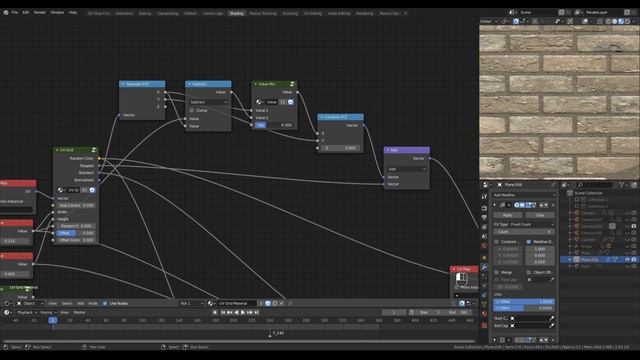Collapse the Separate XYZ node
This screenshot has height=360, width=640.
pos(123,84)
